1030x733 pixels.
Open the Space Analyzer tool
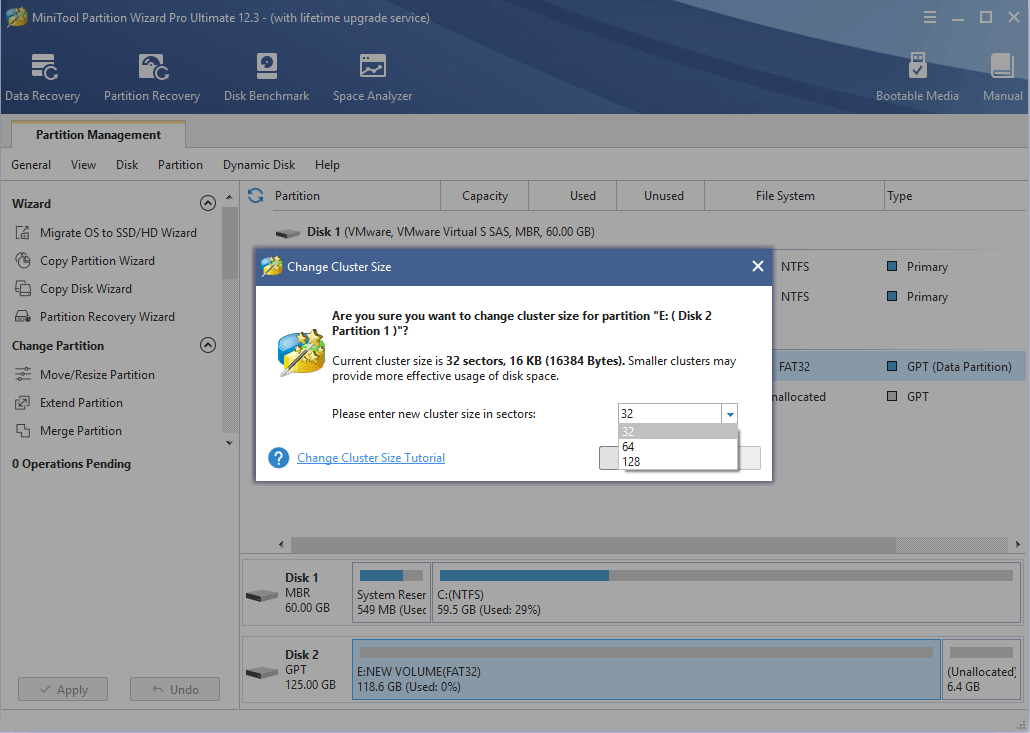click(x=372, y=78)
